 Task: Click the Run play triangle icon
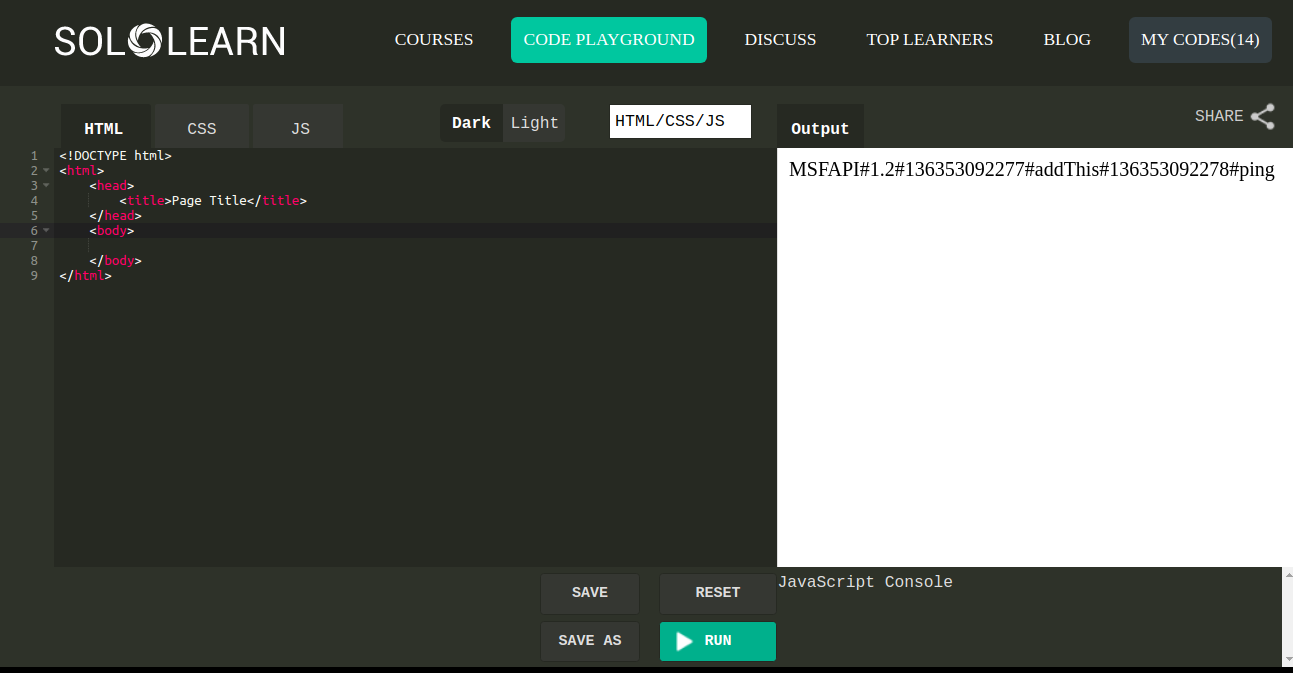pos(684,641)
